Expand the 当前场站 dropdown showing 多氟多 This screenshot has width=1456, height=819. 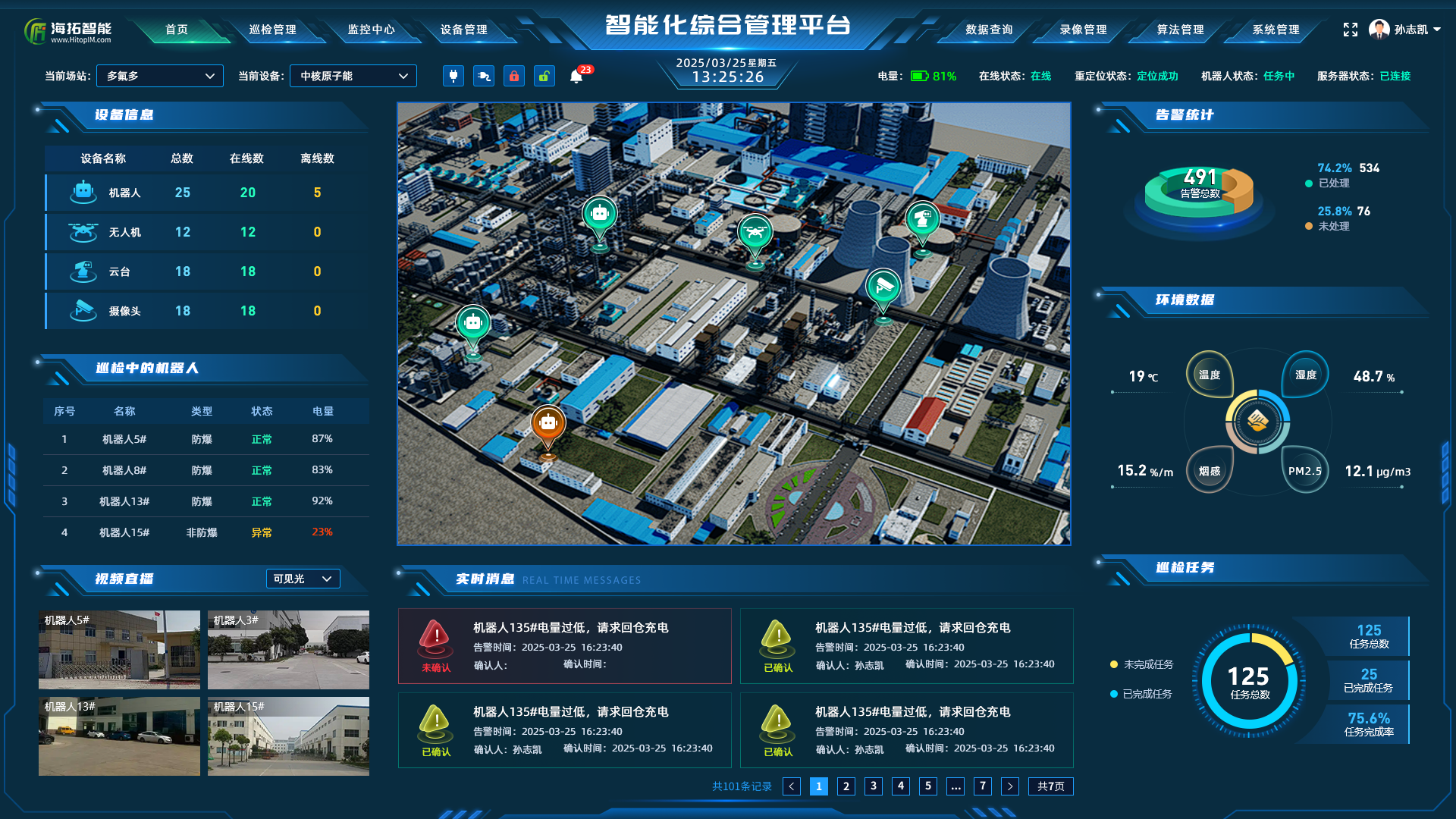(160, 76)
